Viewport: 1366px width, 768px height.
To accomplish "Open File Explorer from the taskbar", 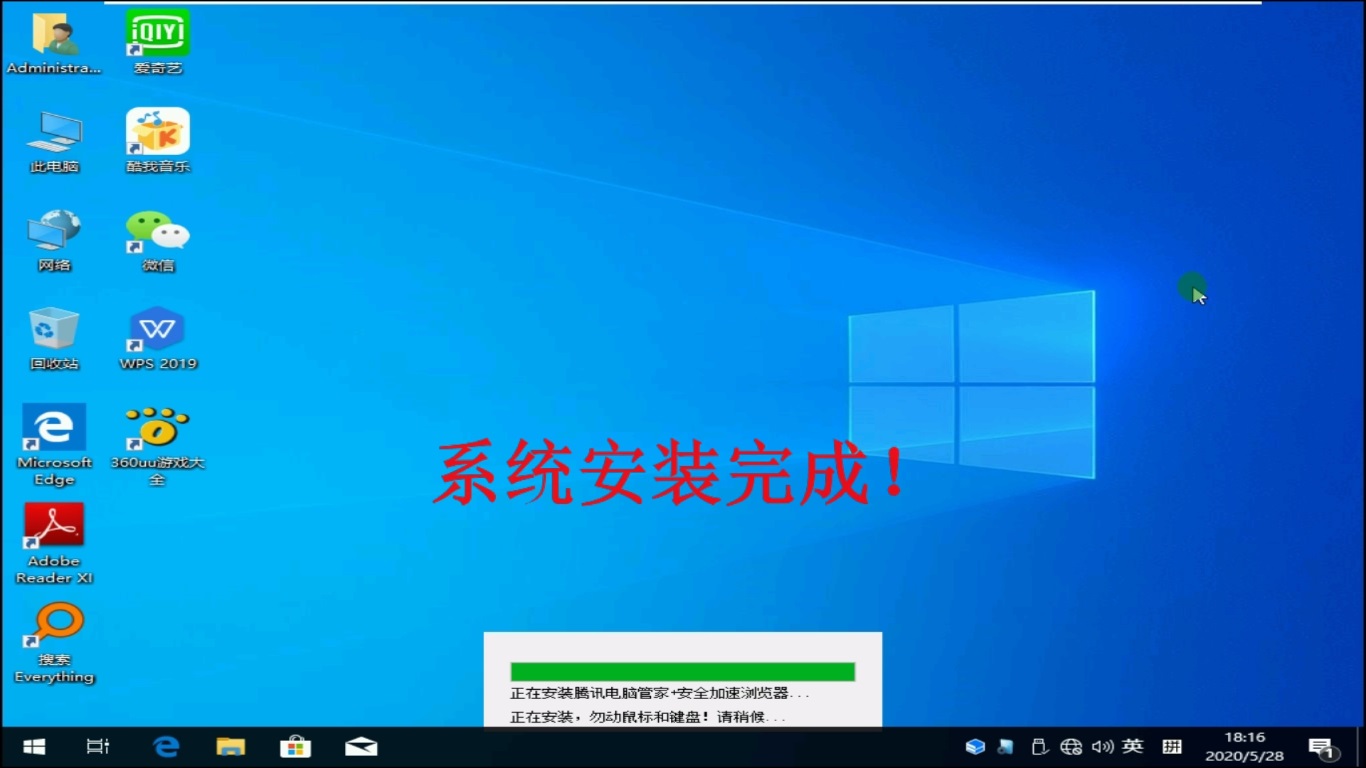I will click(230, 746).
